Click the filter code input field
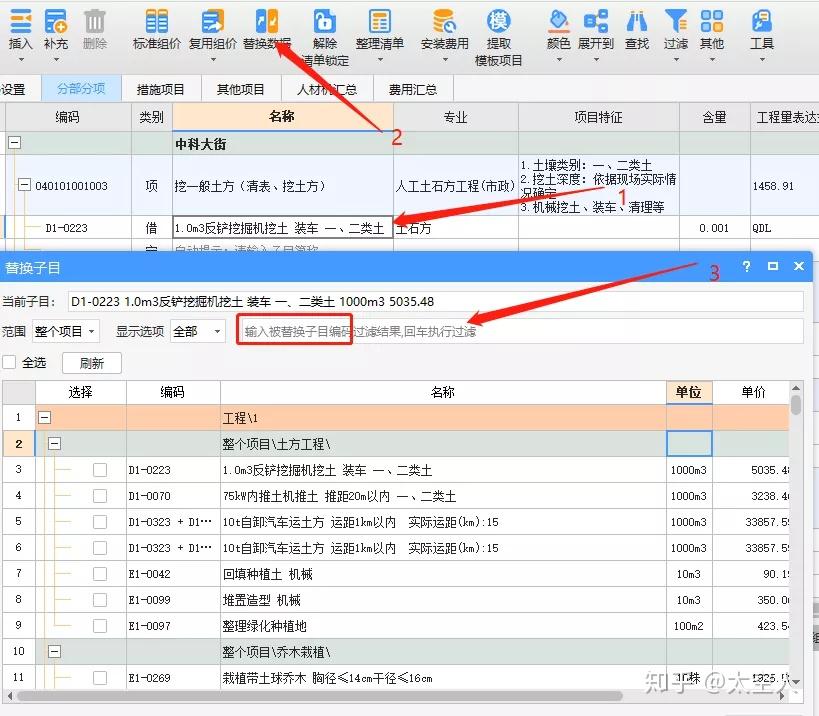Image resolution: width=819 pixels, height=716 pixels. tap(520, 331)
